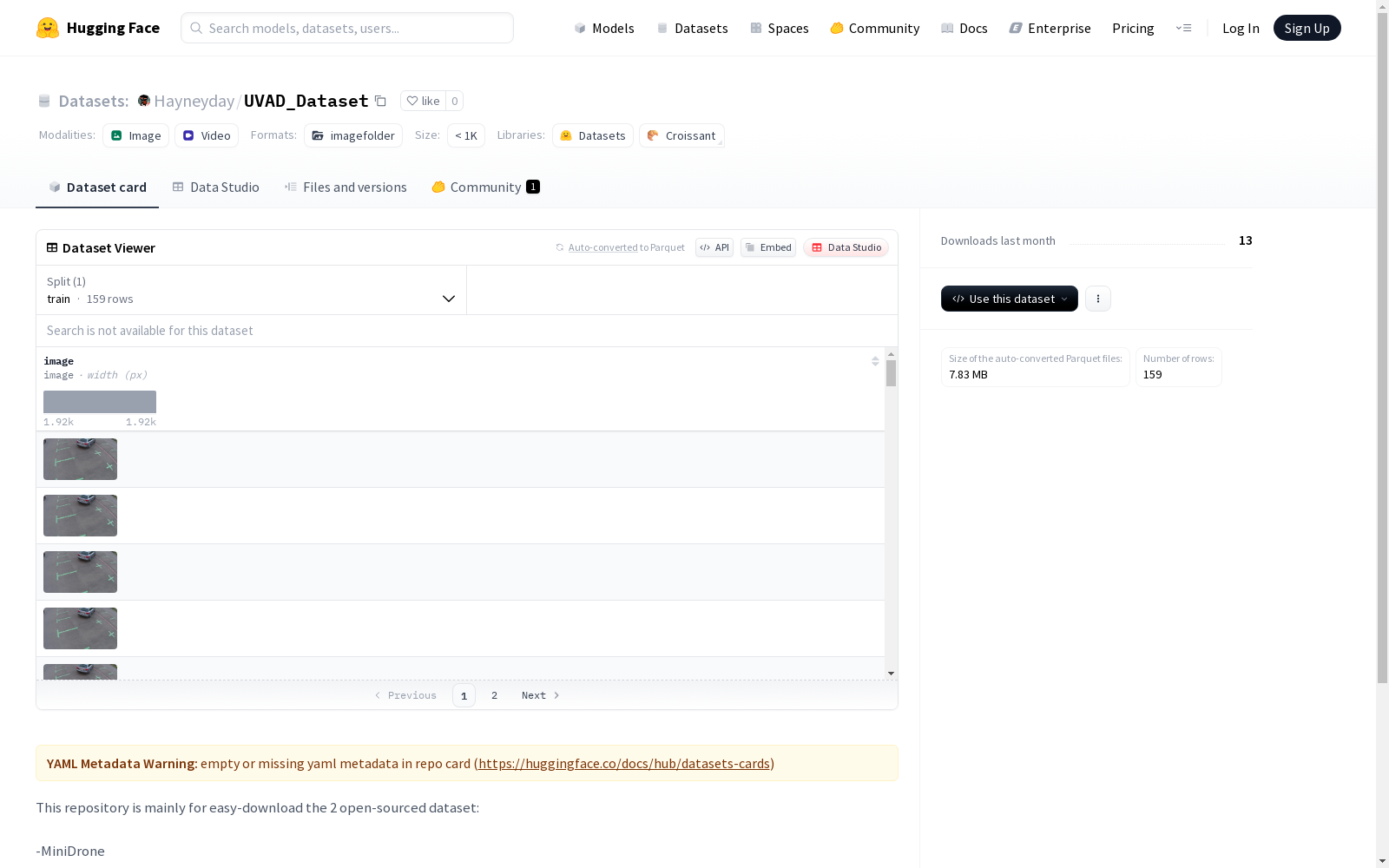This screenshot has height=868, width=1389.
Task: Open the Pricing page link
Action: [x=1133, y=28]
